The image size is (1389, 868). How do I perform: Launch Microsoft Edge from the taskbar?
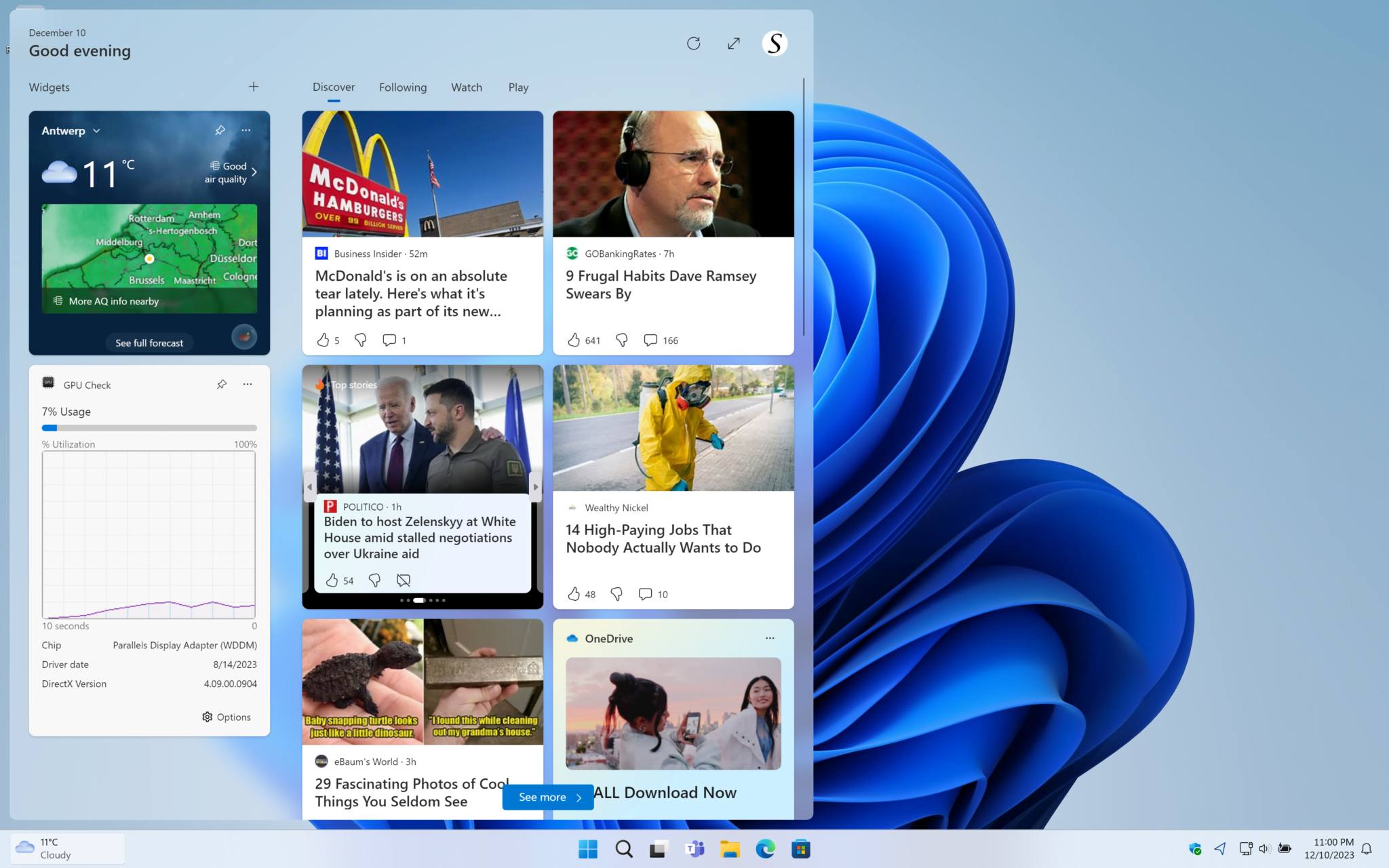tap(765, 848)
